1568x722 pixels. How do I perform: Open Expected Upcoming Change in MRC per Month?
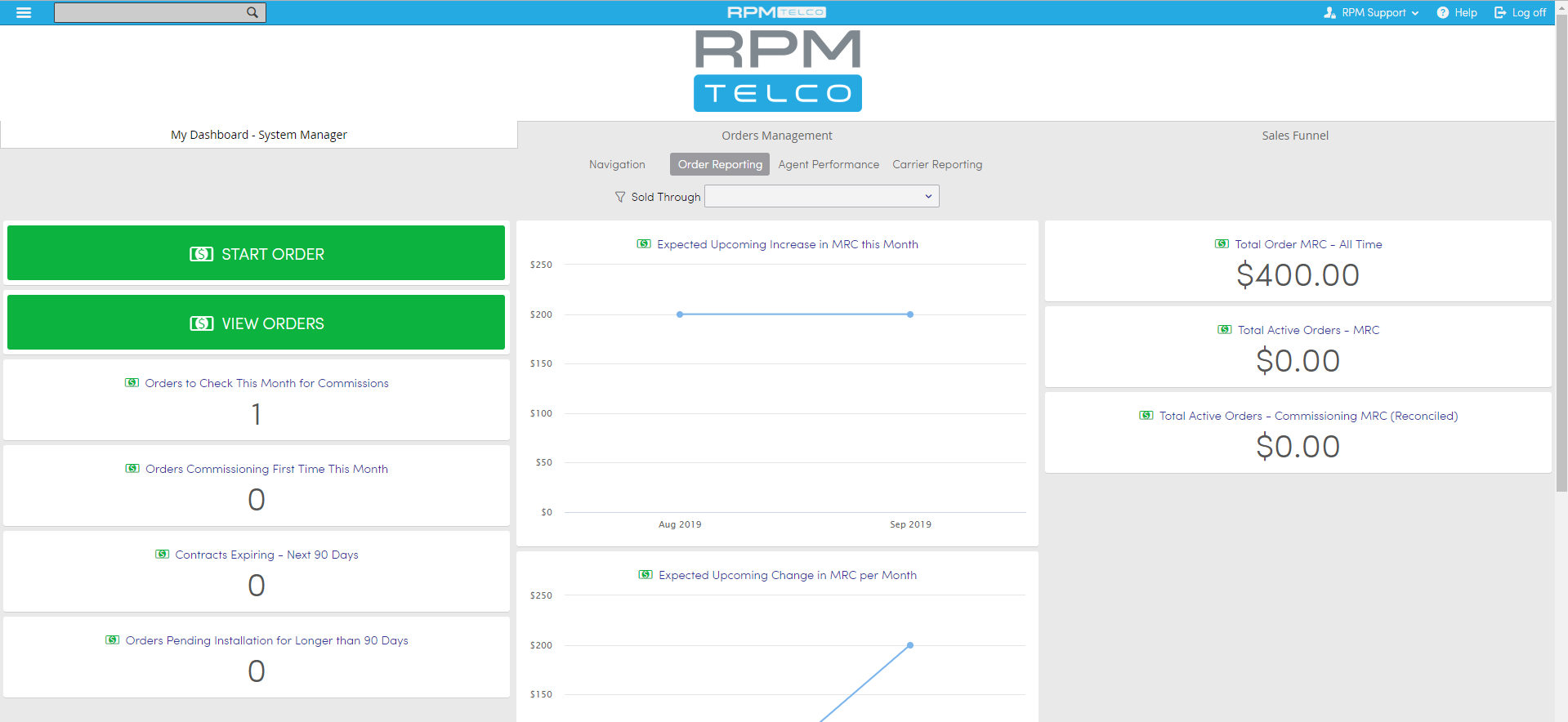(788, 575)
